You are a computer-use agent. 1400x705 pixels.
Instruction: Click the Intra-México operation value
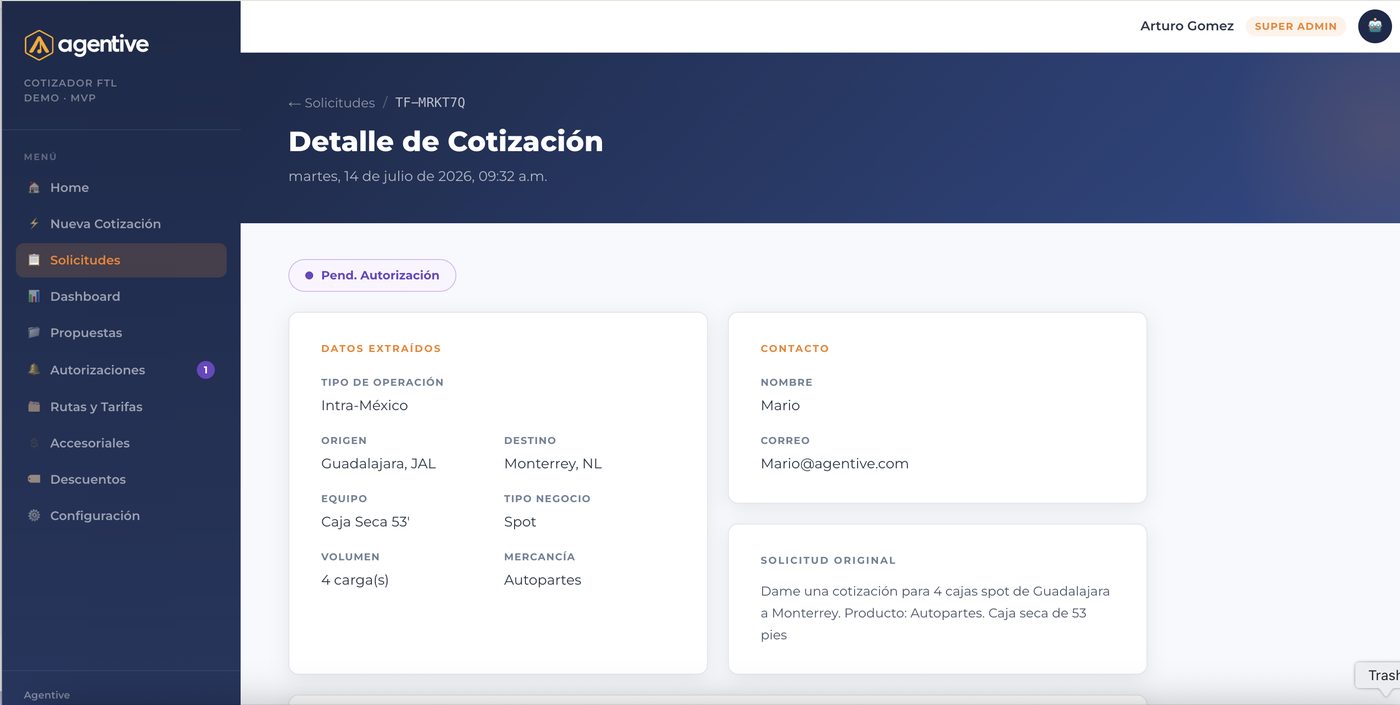[364, 406]
